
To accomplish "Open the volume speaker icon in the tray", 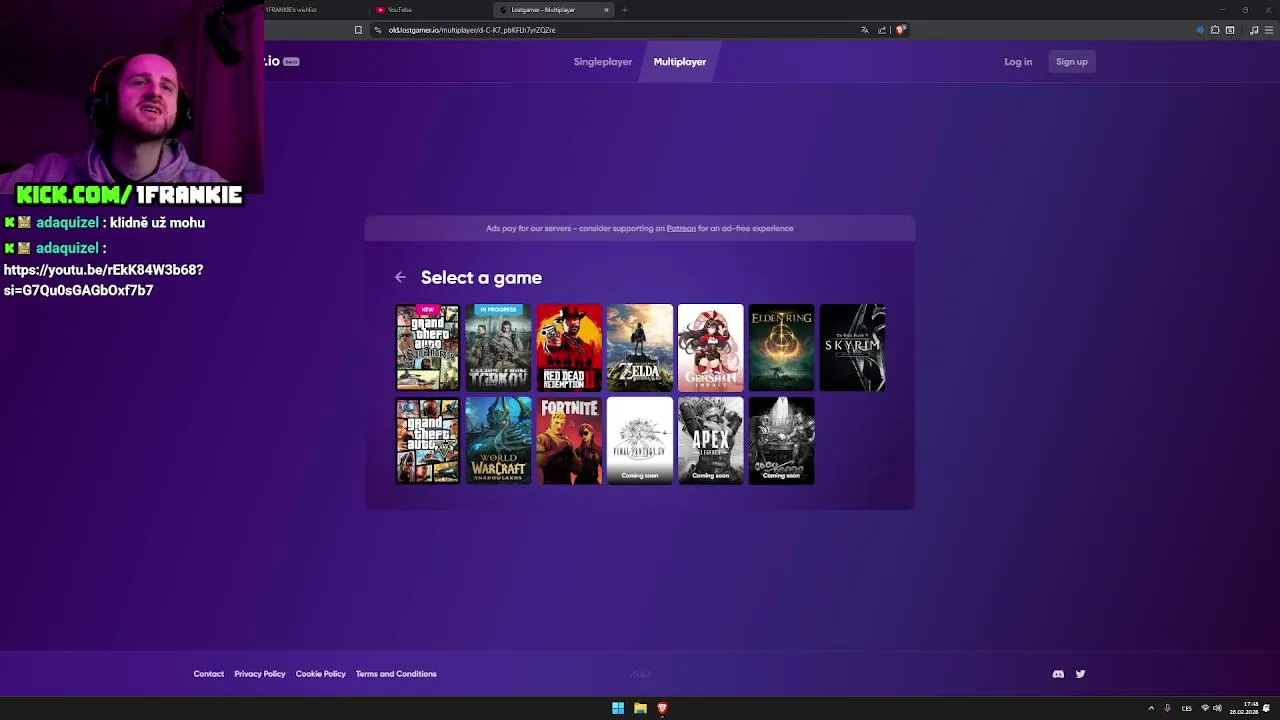I will click(x=1217, y=708).
